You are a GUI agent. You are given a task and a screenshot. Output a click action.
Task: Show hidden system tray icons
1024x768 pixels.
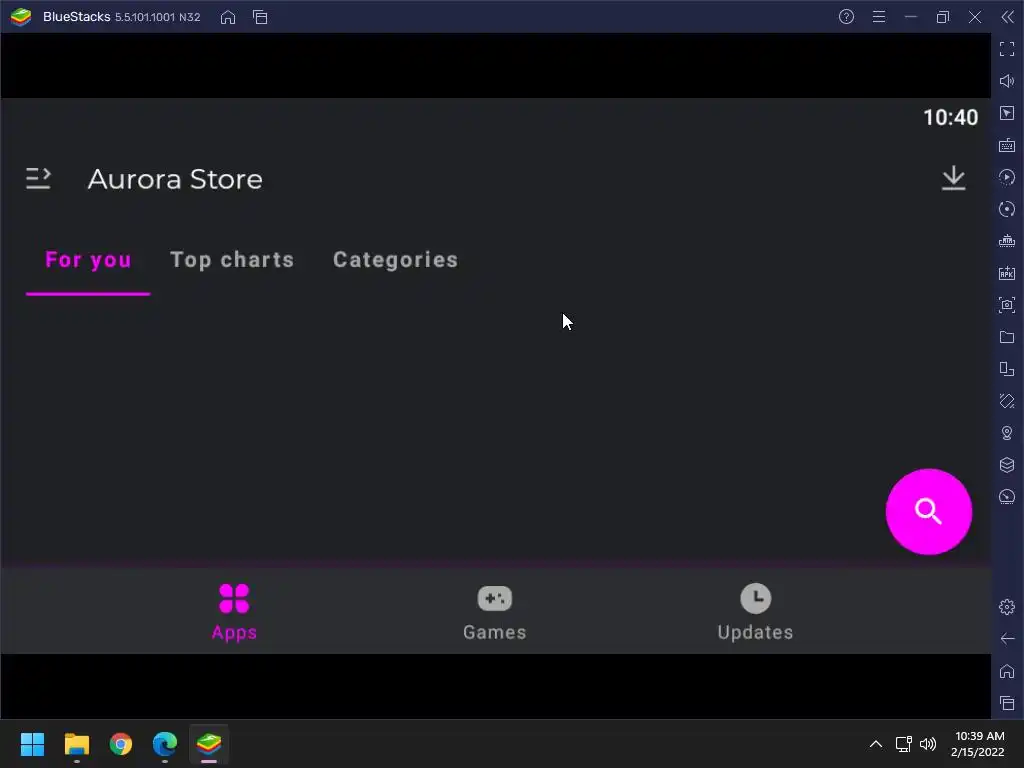tap(876, 744)
